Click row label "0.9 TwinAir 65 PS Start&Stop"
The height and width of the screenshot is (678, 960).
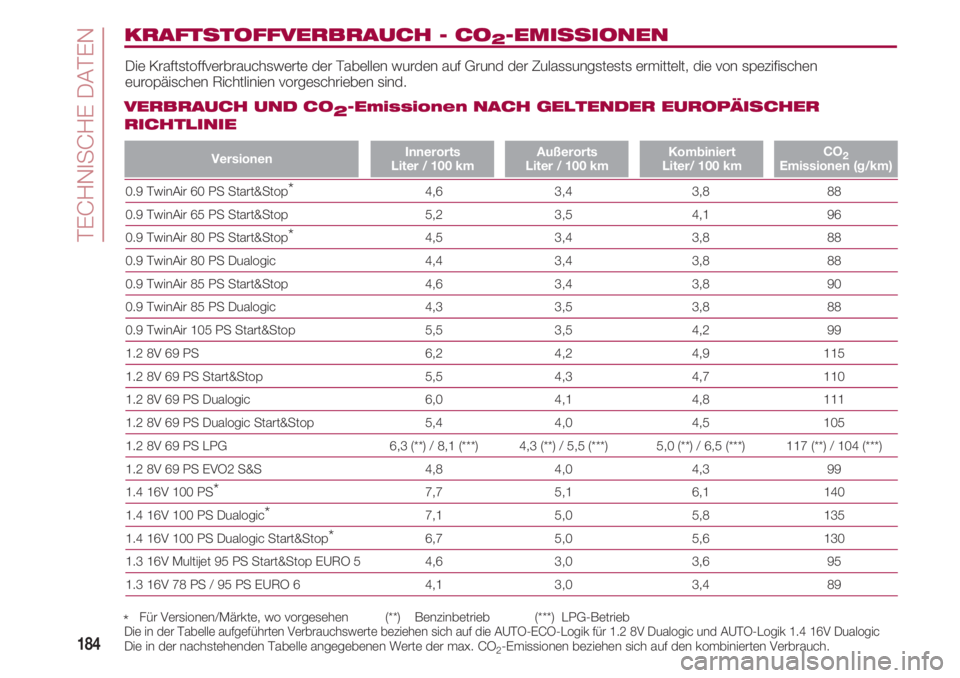click(x=206, y=214)
